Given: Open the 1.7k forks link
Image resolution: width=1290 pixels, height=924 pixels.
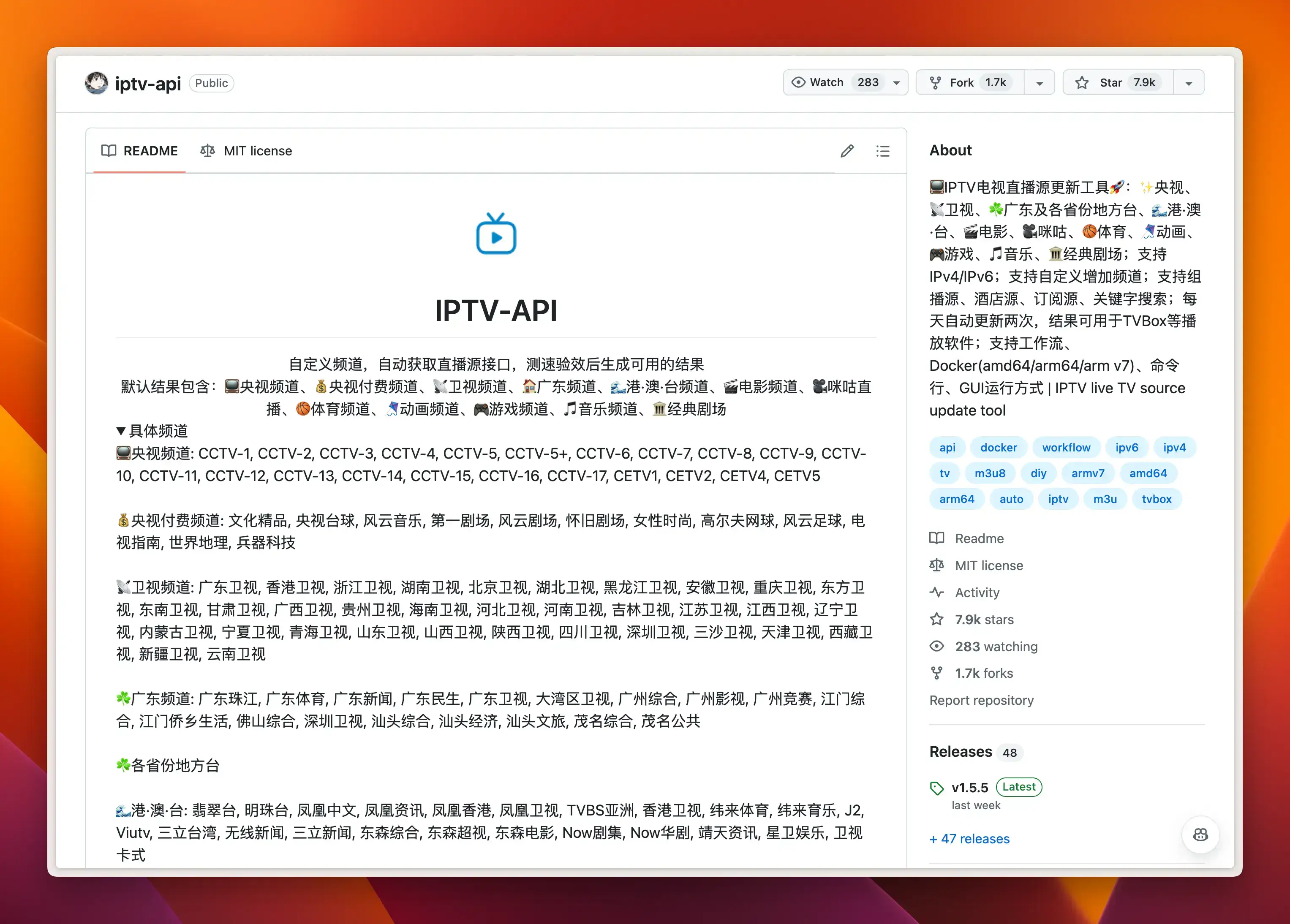Looking at the screenshot, I should (984, 673).
